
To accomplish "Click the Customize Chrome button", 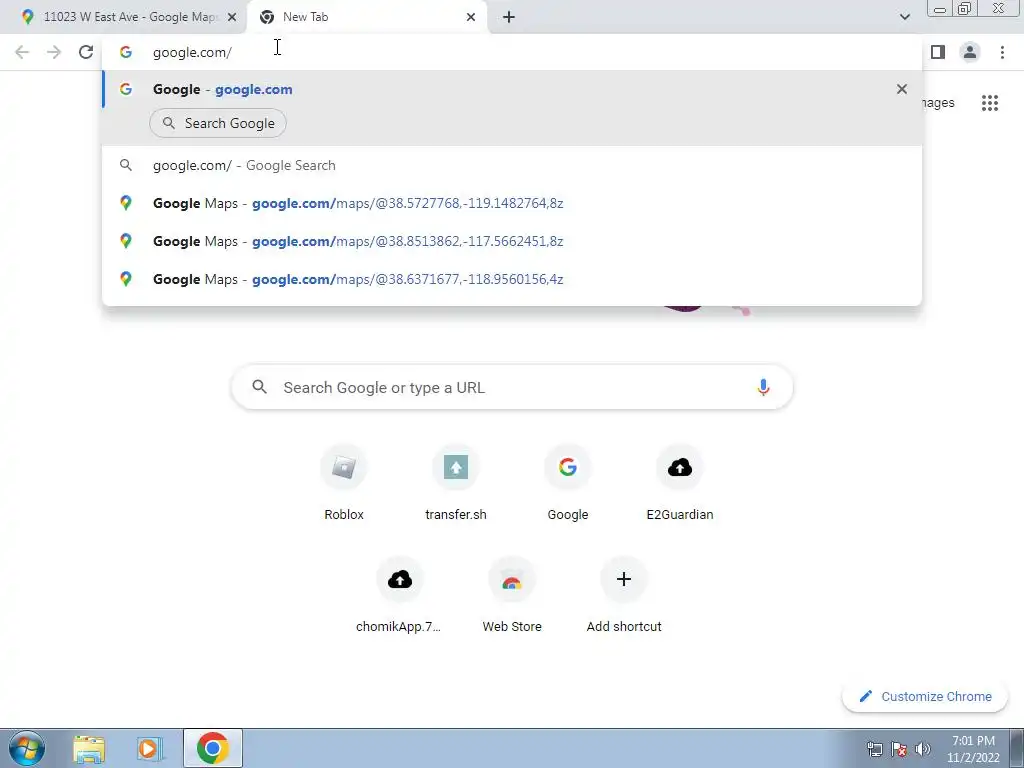I will [x=925, y=696].
